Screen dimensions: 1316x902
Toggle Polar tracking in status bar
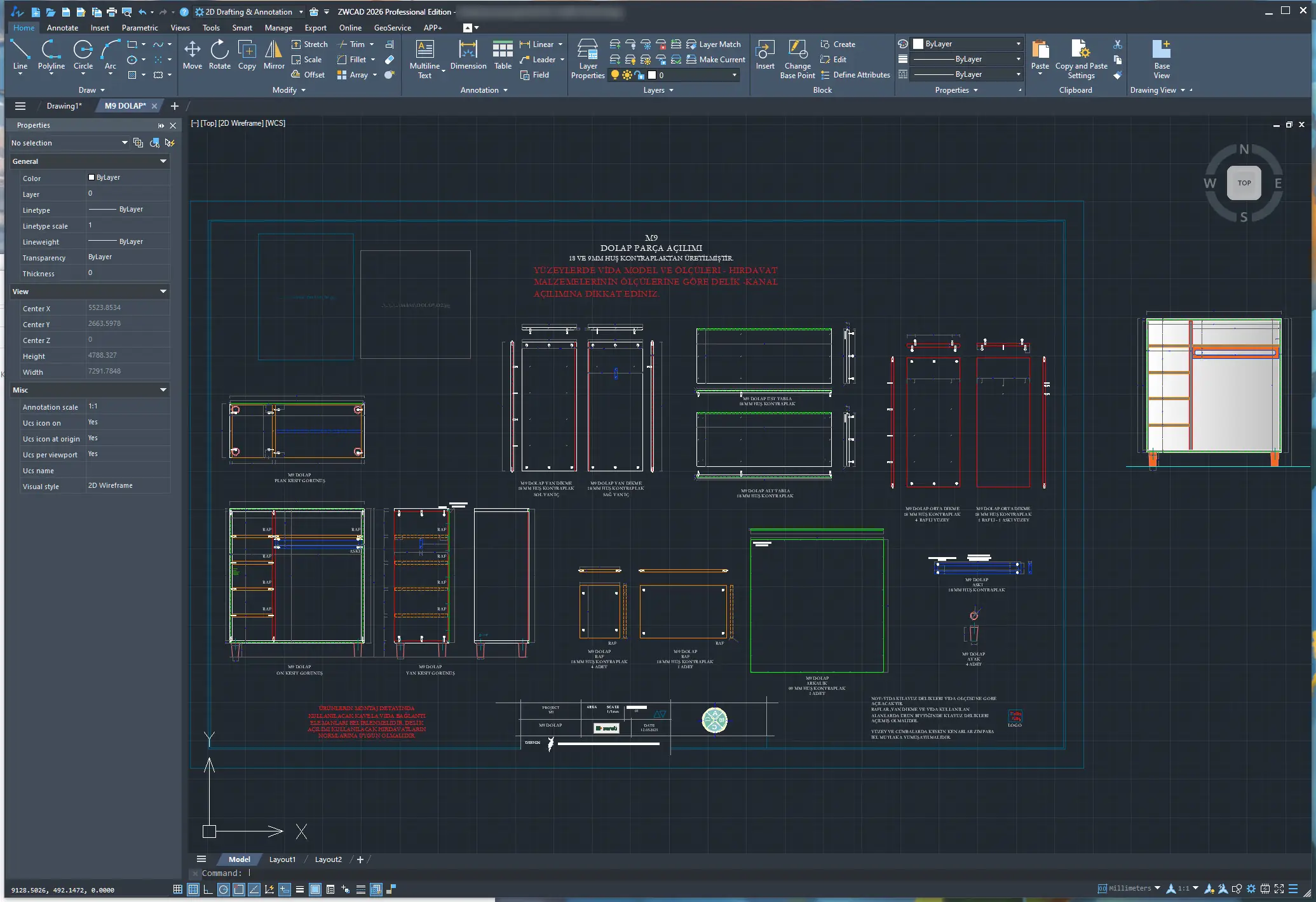pyautogui.click(x=223, y=889)
